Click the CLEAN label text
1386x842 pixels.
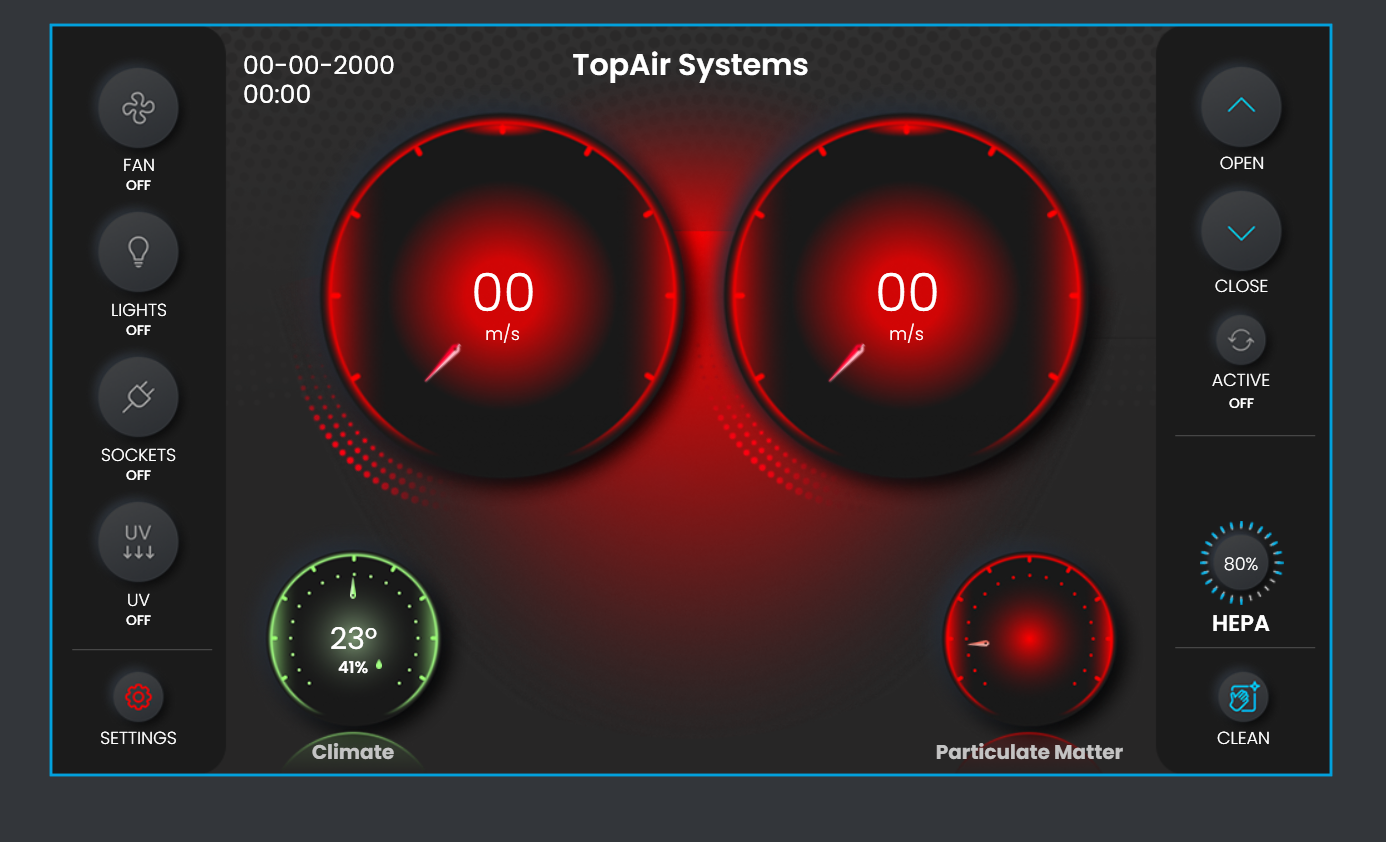(1243, 738)
